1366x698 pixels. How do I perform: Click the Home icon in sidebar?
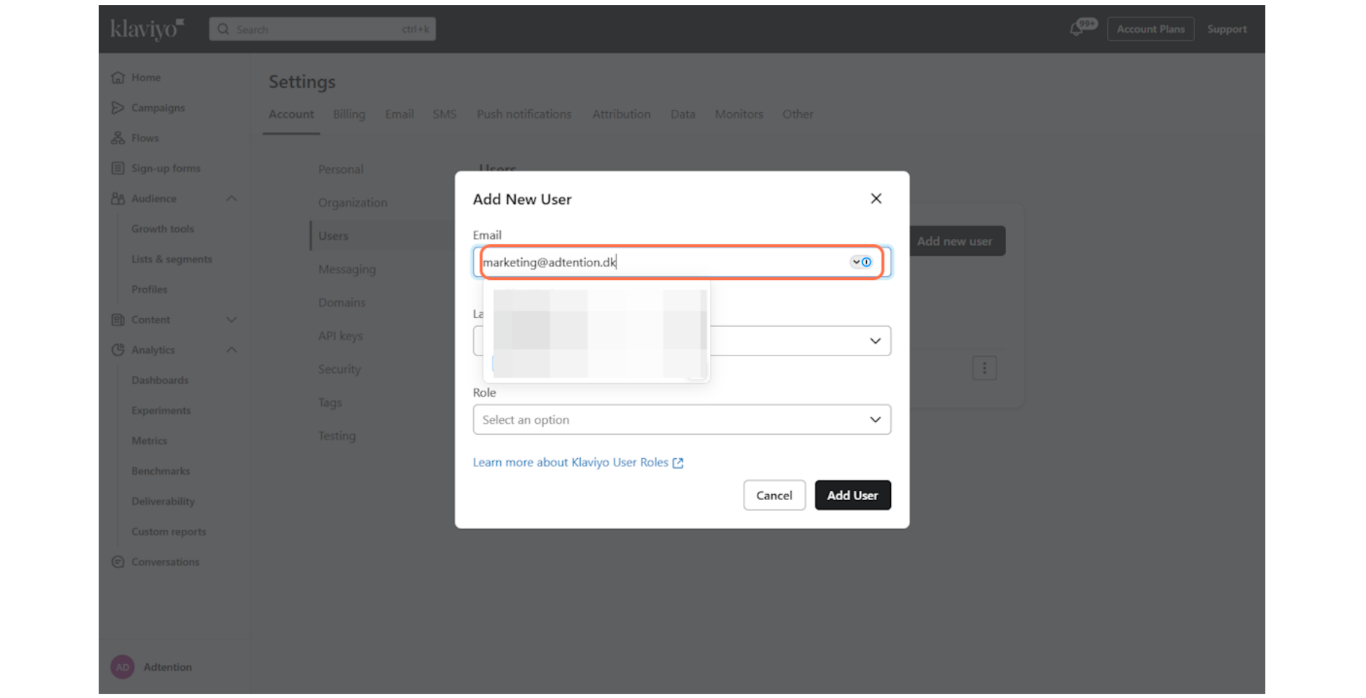coord(118,78)
